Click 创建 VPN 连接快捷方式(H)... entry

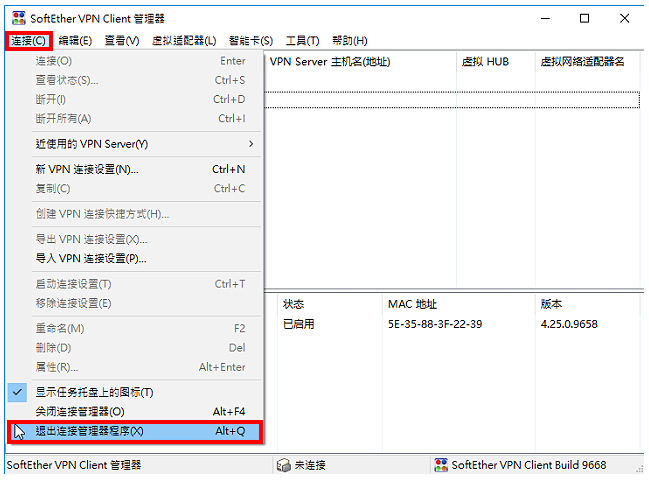pos(135,214)
